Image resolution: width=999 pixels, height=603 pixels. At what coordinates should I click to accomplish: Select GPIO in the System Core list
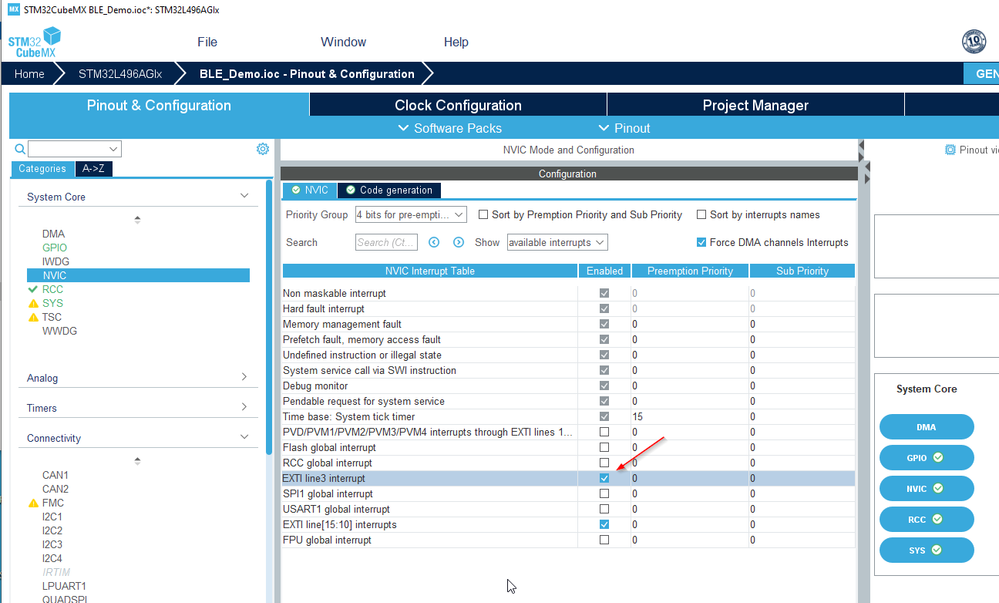click(x=55, y=247)
